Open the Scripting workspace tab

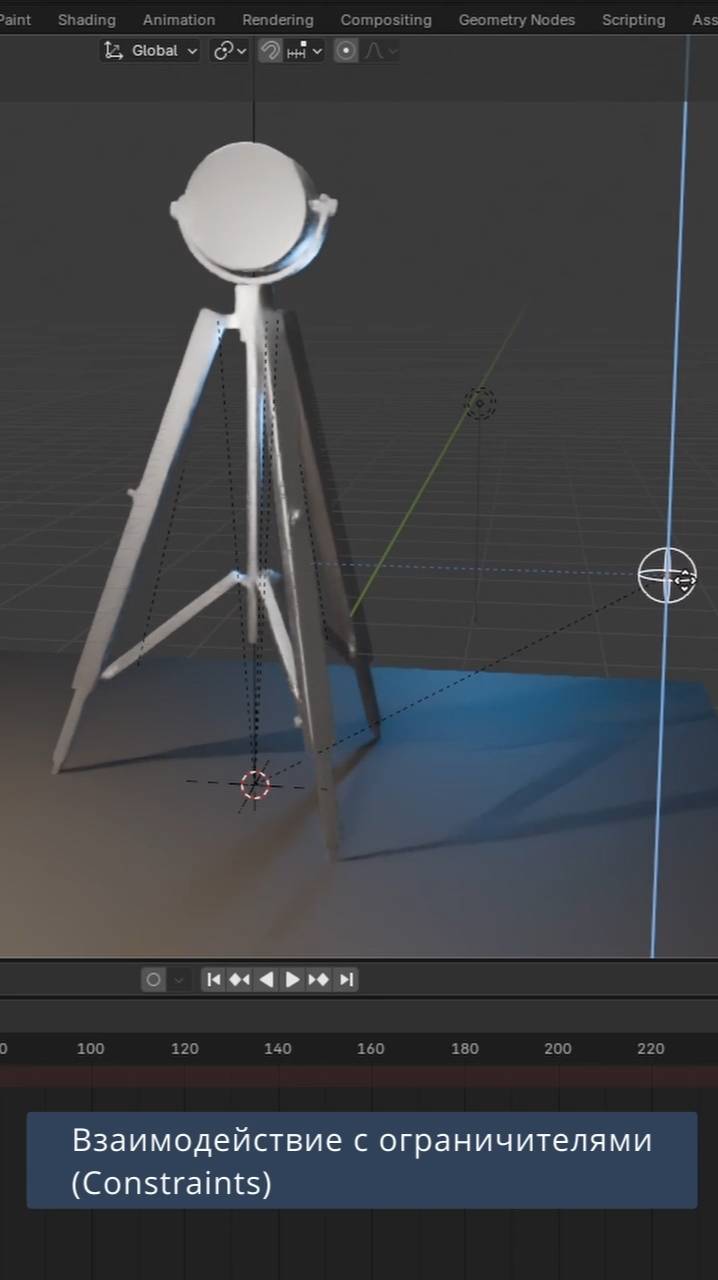click(x=633, y=20)
